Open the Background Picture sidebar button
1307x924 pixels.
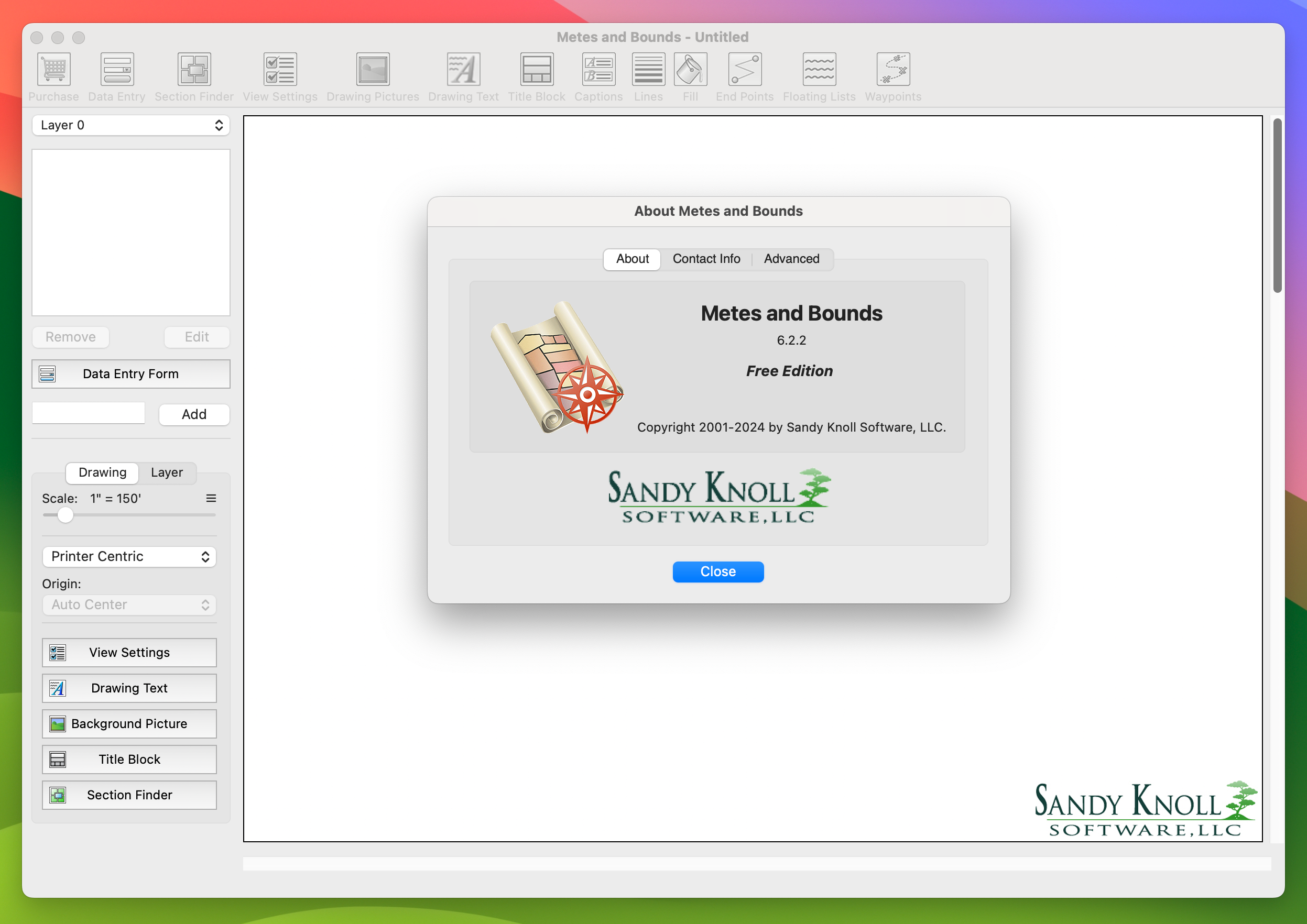(129, 724)
